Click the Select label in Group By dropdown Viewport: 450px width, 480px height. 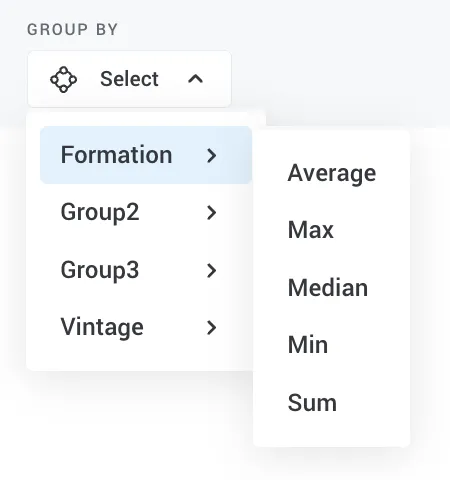pos(129,79)
